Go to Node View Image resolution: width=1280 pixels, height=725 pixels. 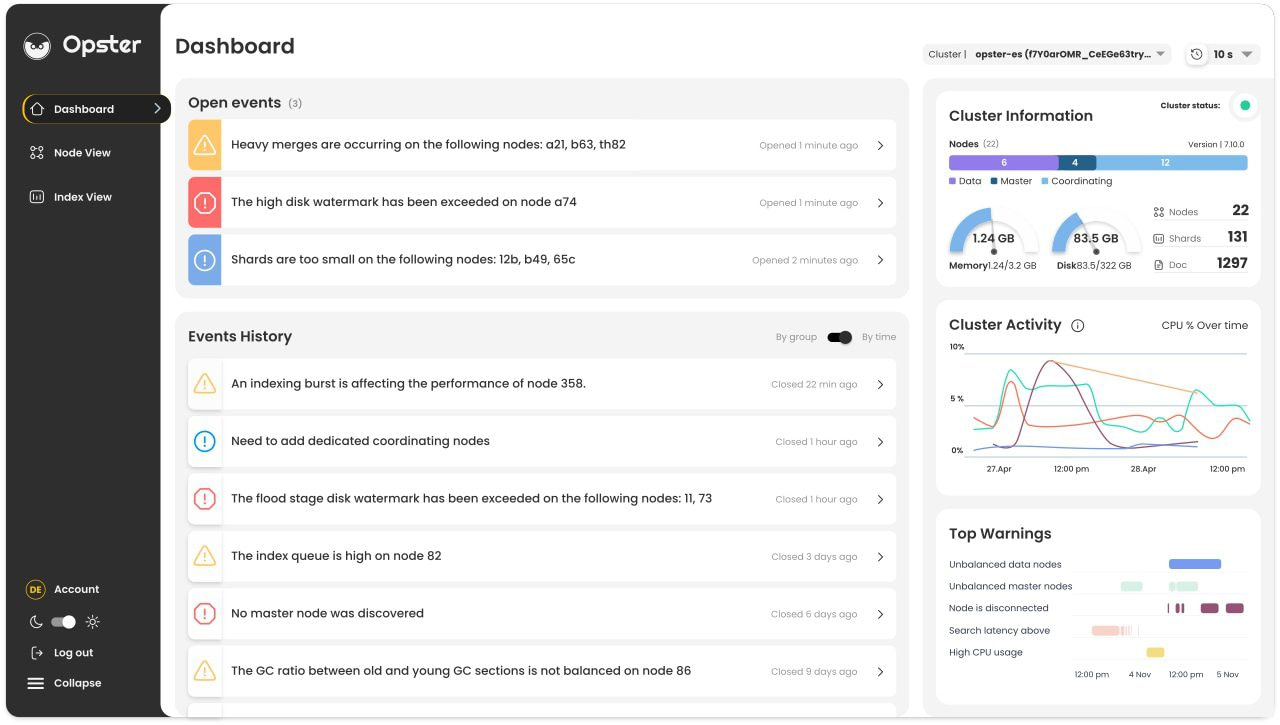coord(83,152)
